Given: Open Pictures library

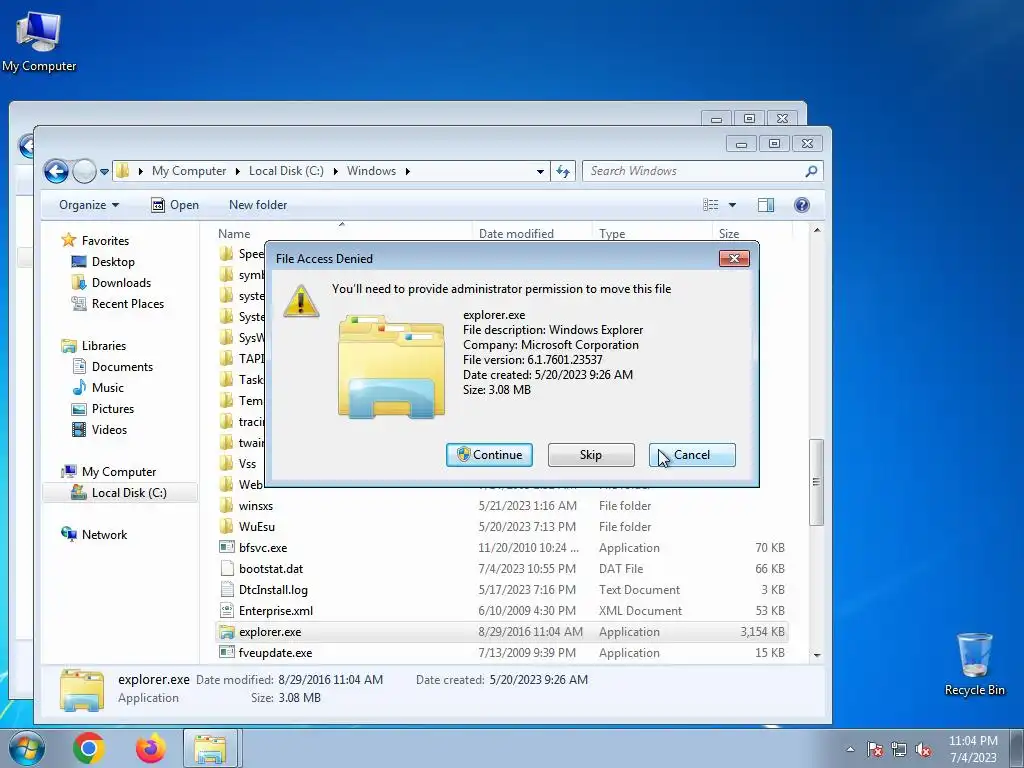Looking at the screenshot, I should pyautogui.click(x=103, y=409).
